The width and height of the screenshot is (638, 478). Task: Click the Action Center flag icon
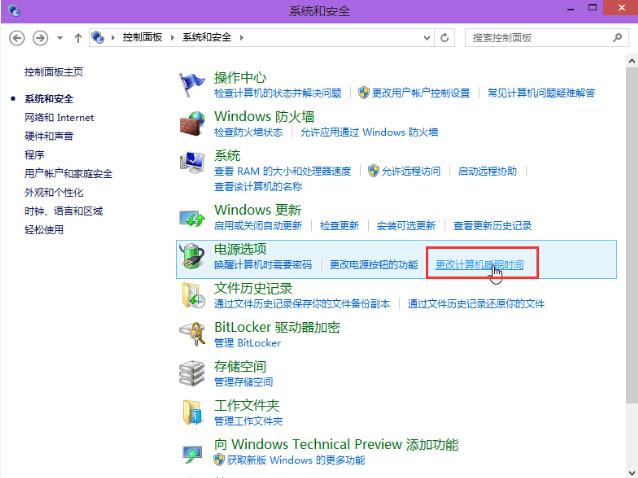click(192, 85)
